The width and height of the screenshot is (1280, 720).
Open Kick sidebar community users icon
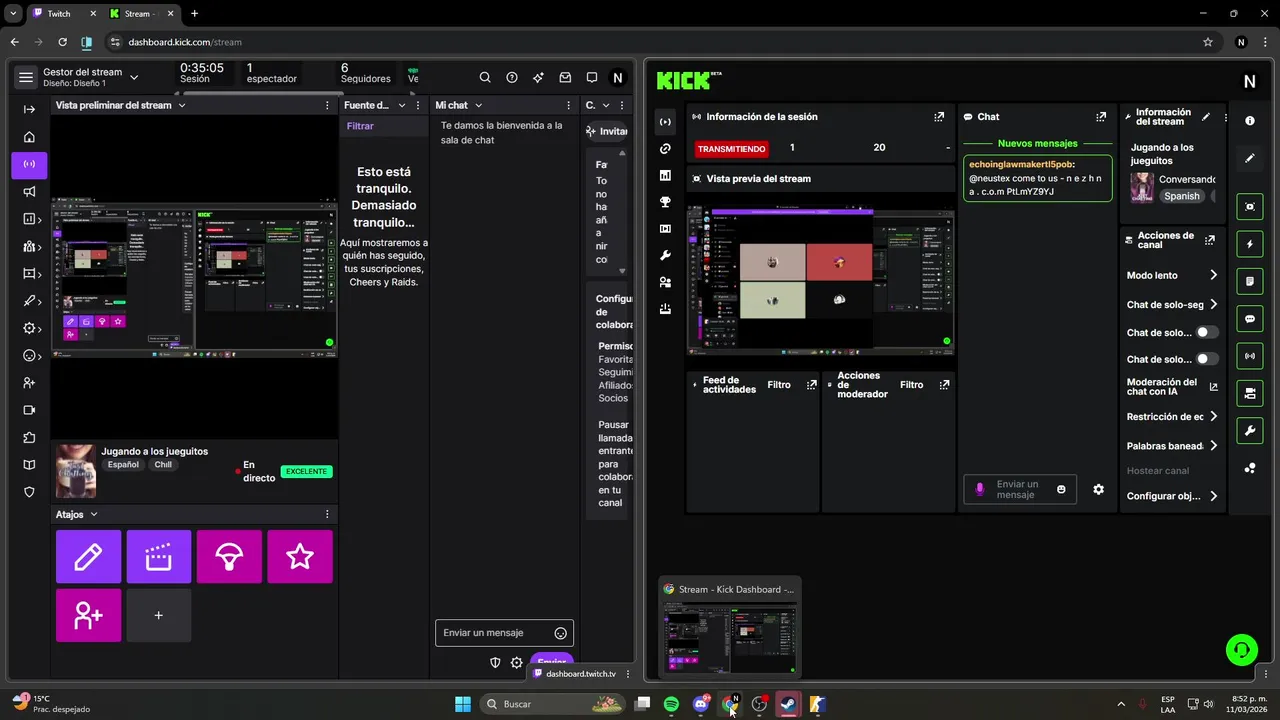[x=665, y=283]
